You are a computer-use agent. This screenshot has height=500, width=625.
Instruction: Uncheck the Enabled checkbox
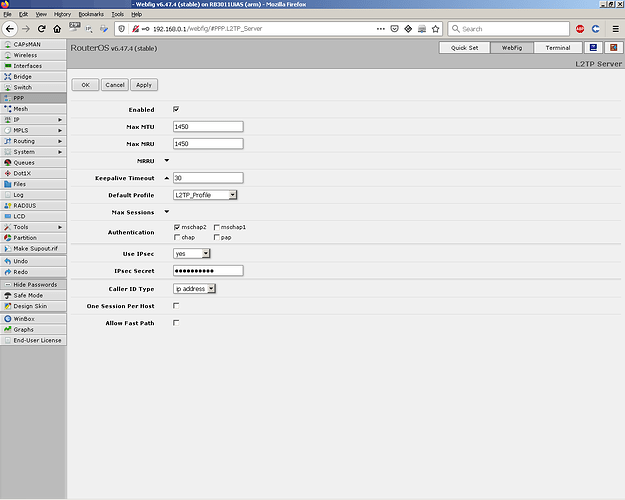(176, 109)
